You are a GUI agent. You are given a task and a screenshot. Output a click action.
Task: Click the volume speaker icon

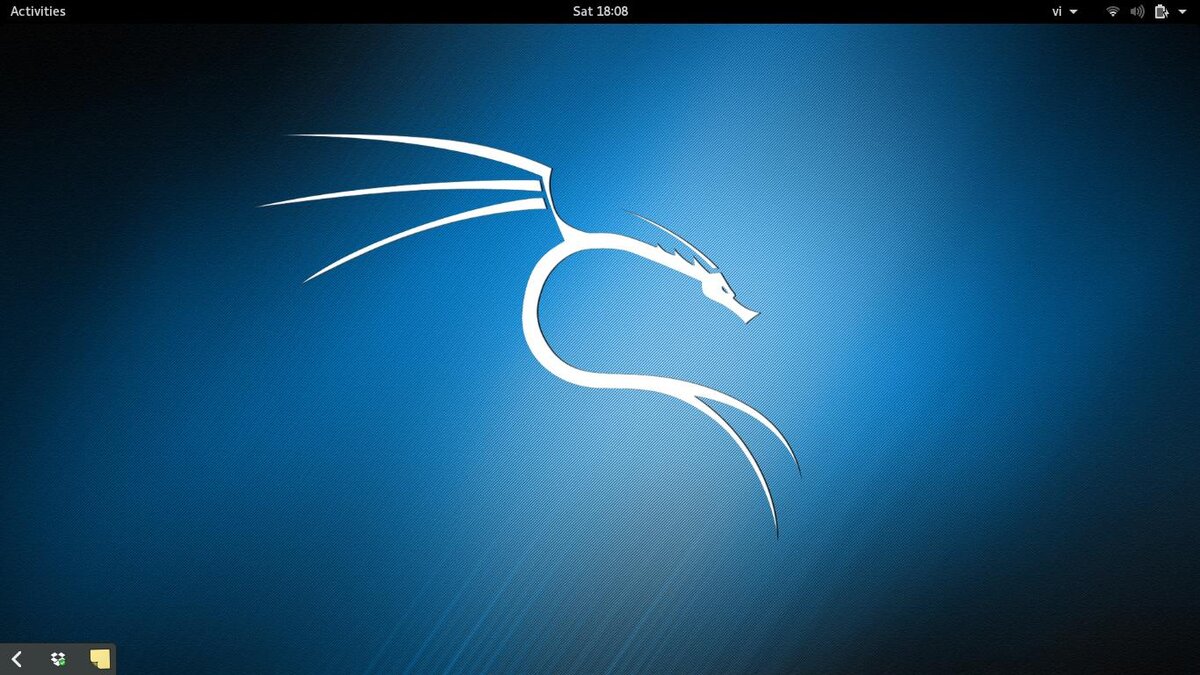click(1137, 11)
